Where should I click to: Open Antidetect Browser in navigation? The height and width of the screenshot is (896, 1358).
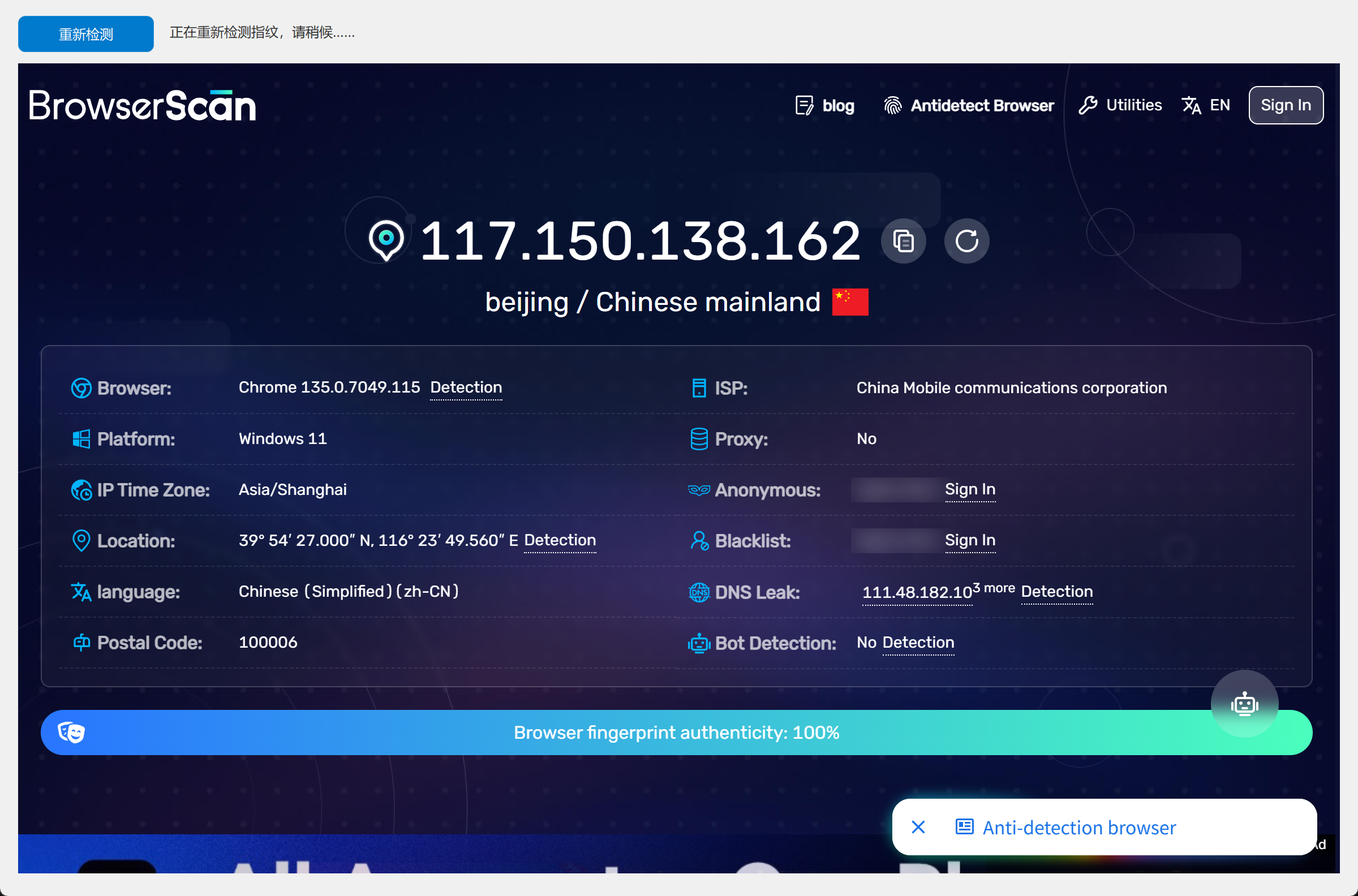[968, 105]
